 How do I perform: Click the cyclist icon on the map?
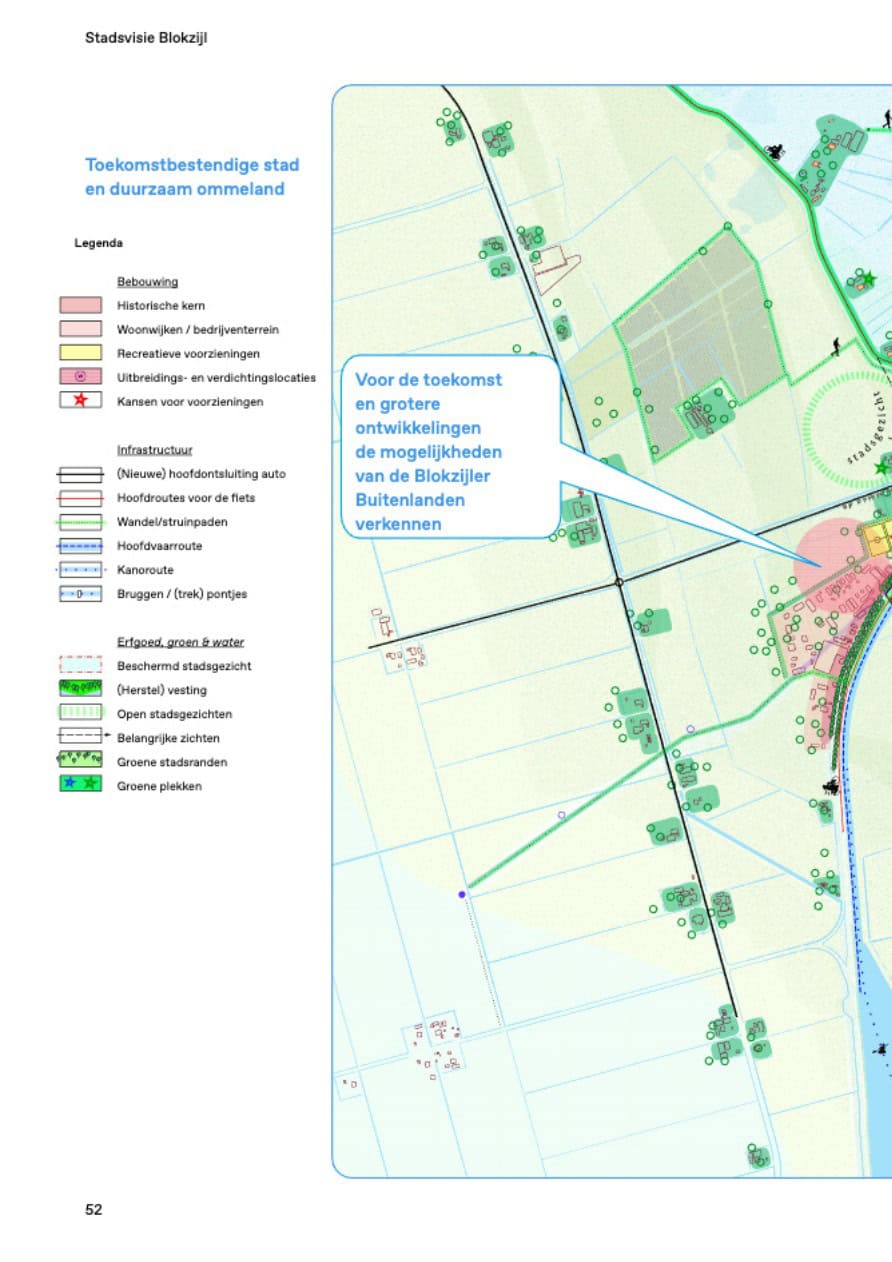click(773, 152)
